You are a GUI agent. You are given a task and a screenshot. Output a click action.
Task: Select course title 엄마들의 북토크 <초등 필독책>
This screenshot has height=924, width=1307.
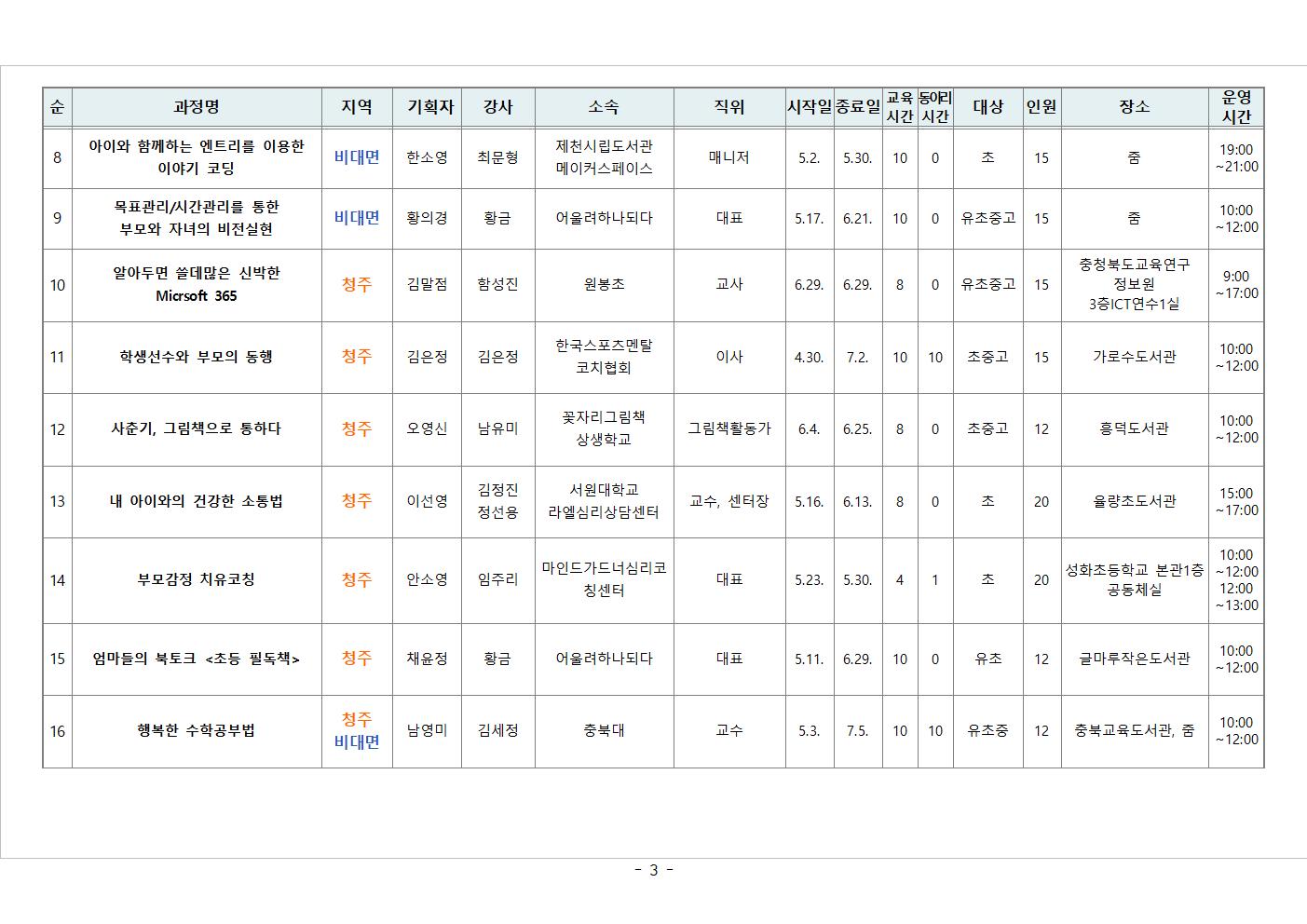coord(197,659)
